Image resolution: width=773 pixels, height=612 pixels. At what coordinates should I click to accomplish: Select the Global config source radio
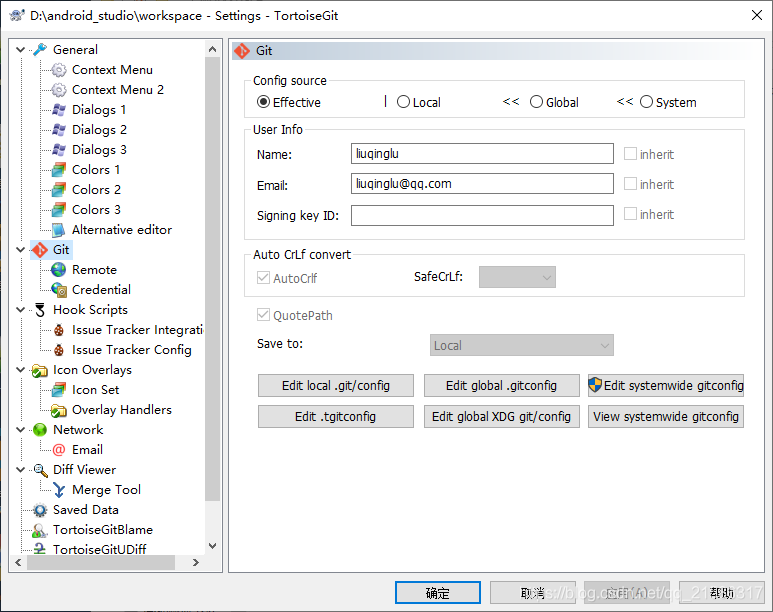pos(536,102)
